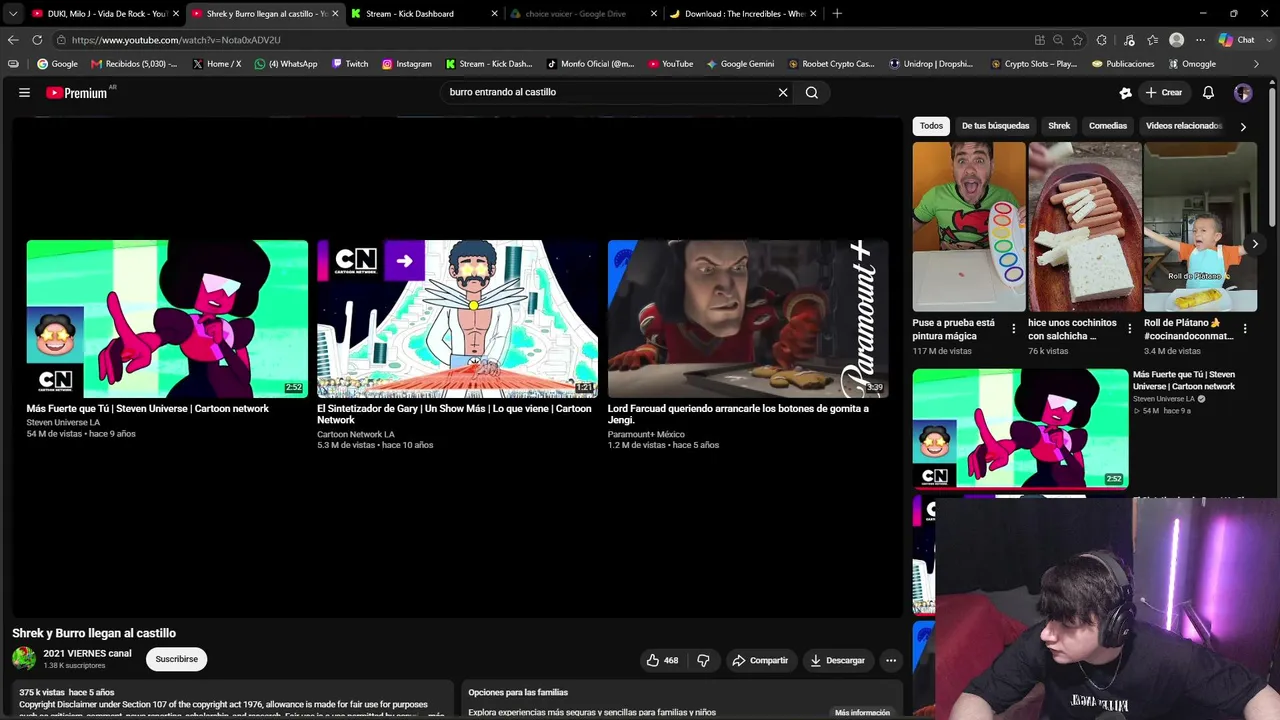
Task: Open the zoom magnifier in address bar
Action: tap(1058, 40)
